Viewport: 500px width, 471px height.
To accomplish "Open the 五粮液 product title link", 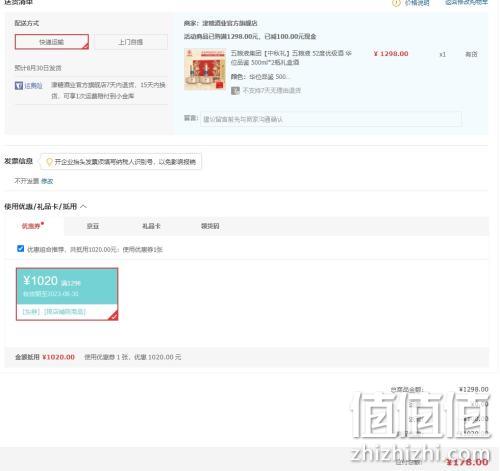I will 291,58.
